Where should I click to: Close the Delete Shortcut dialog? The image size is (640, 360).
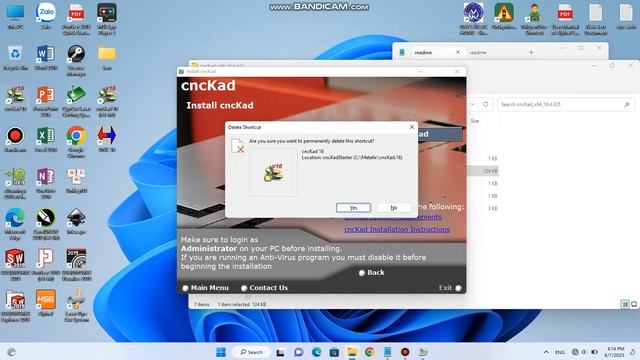click(x=412, y=127)
